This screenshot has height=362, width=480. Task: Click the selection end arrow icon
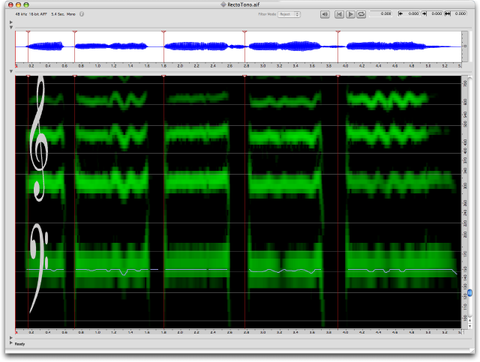click(424, 14)
